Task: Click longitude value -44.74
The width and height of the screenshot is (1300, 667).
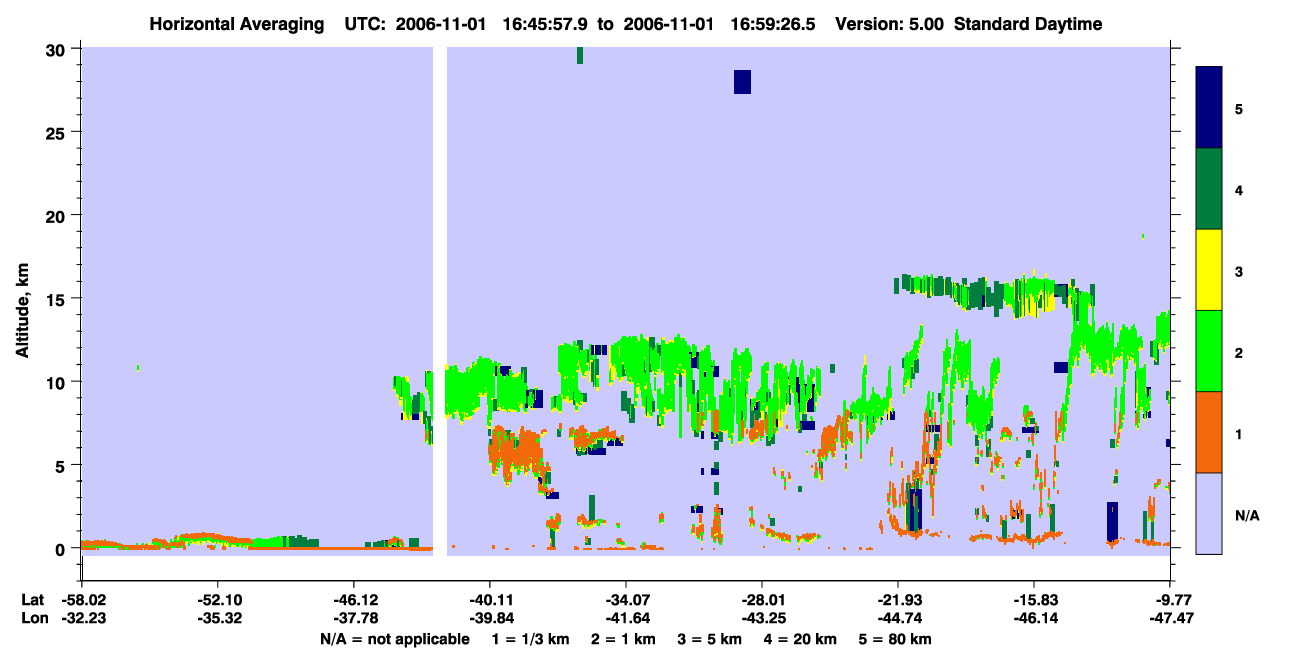Action: [899, 618]
